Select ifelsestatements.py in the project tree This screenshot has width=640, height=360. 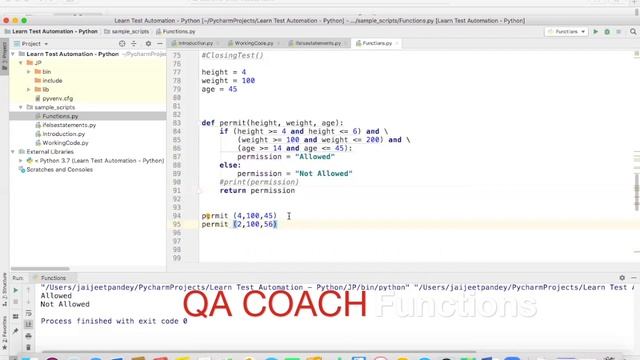(x=65, y=125)
